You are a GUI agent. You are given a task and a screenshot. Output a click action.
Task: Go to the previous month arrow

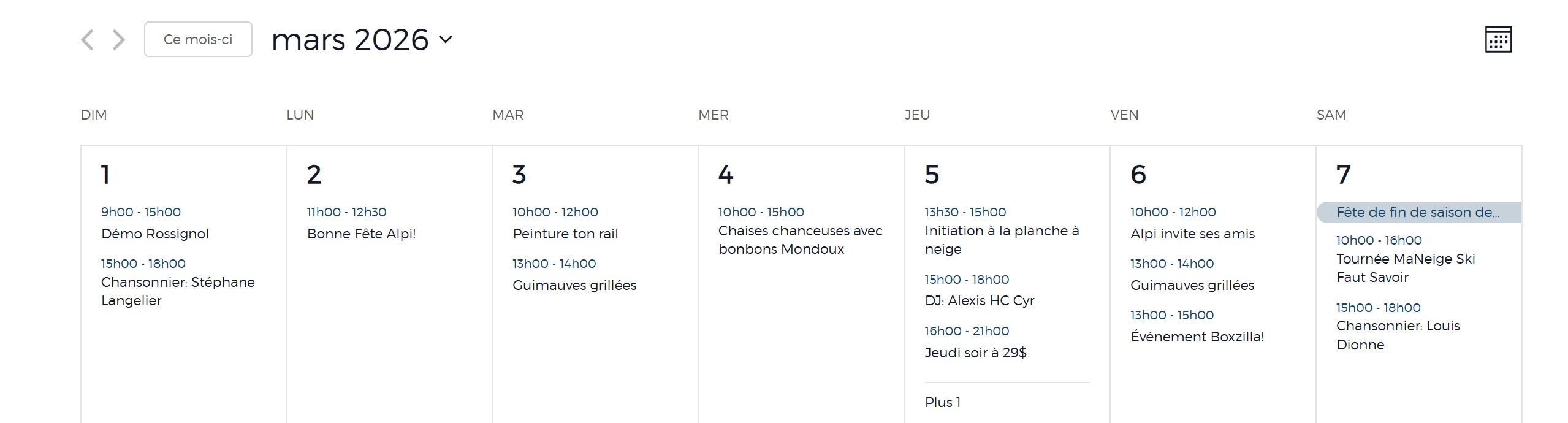pyautogui.click(x=88, y=40)
